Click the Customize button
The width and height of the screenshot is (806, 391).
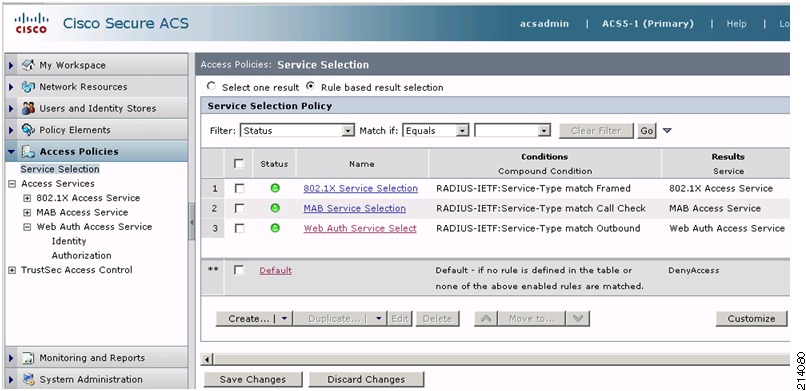pos(751,319)
